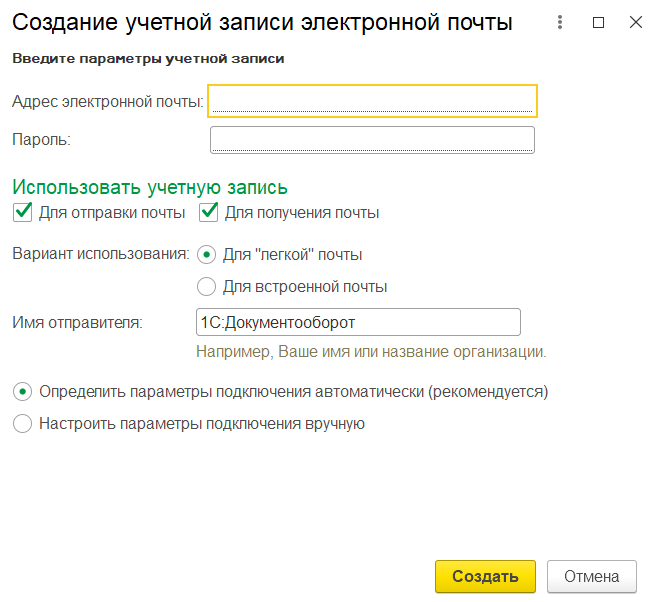Choose 'Настроить параметры подключения вручную' option
This screenshot has height=602, width=656.
coord(22,424)
